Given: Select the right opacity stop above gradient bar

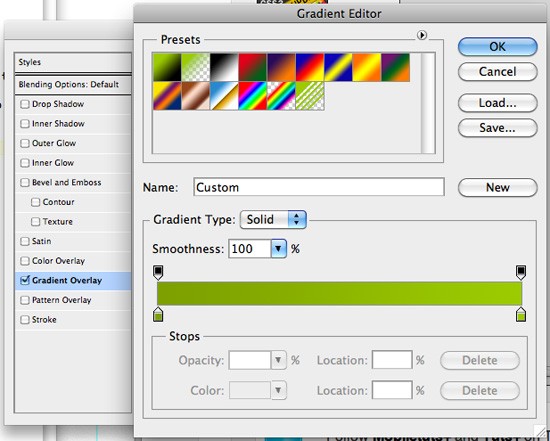Looking at the screenshot, I should tap(521, 272).
